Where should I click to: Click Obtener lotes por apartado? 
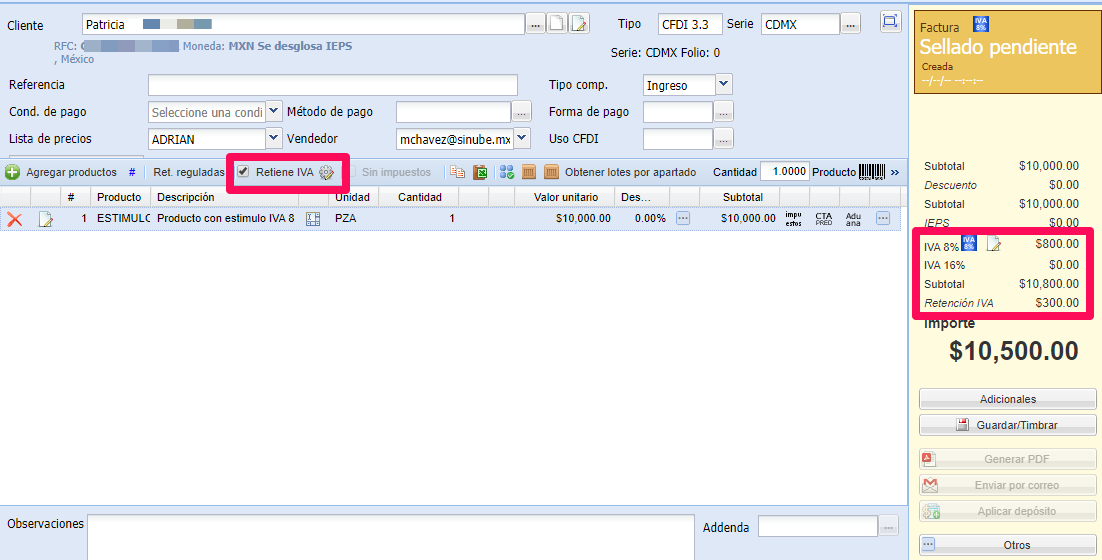click(x=630, y=172)
